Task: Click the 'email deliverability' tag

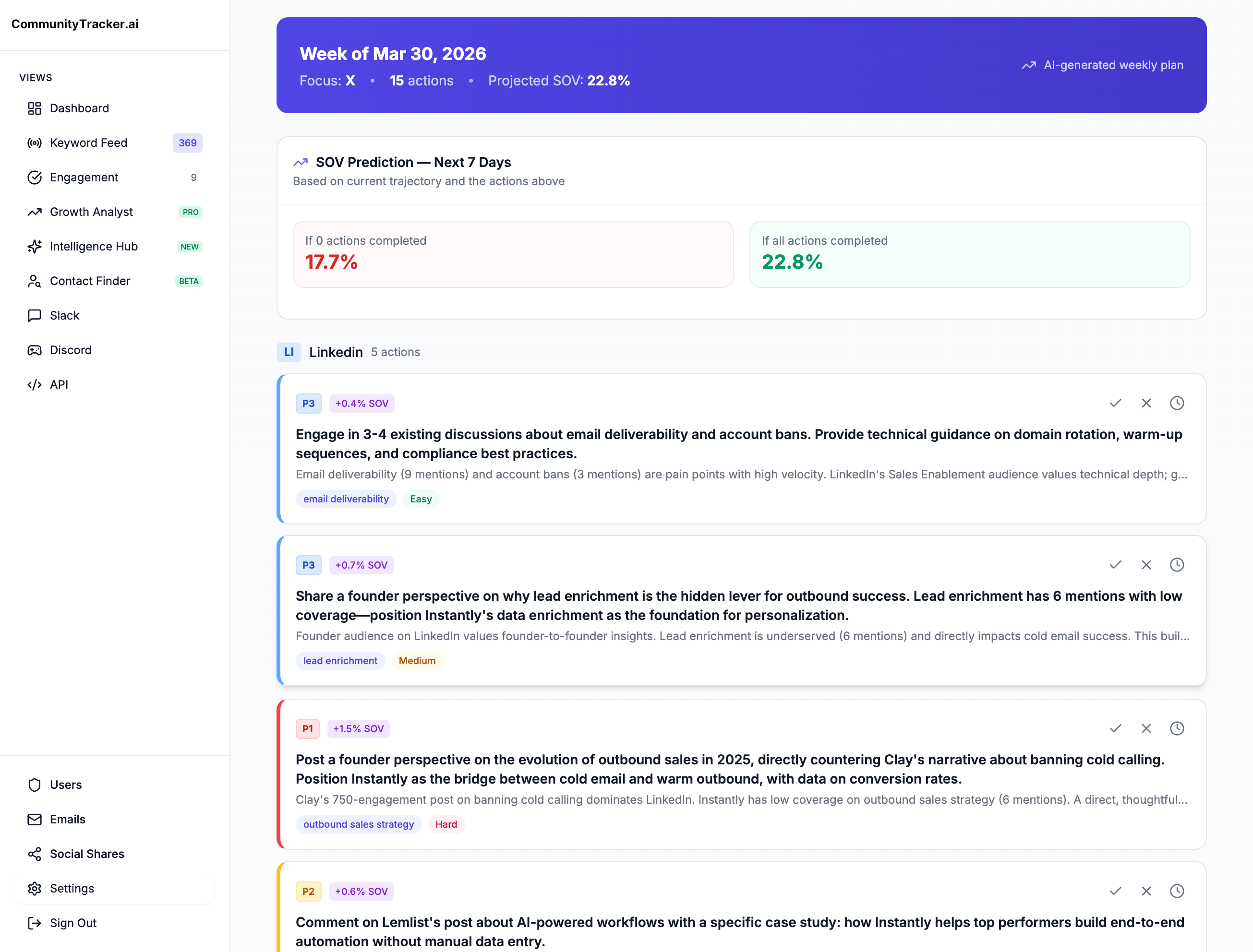Action: 346,499
